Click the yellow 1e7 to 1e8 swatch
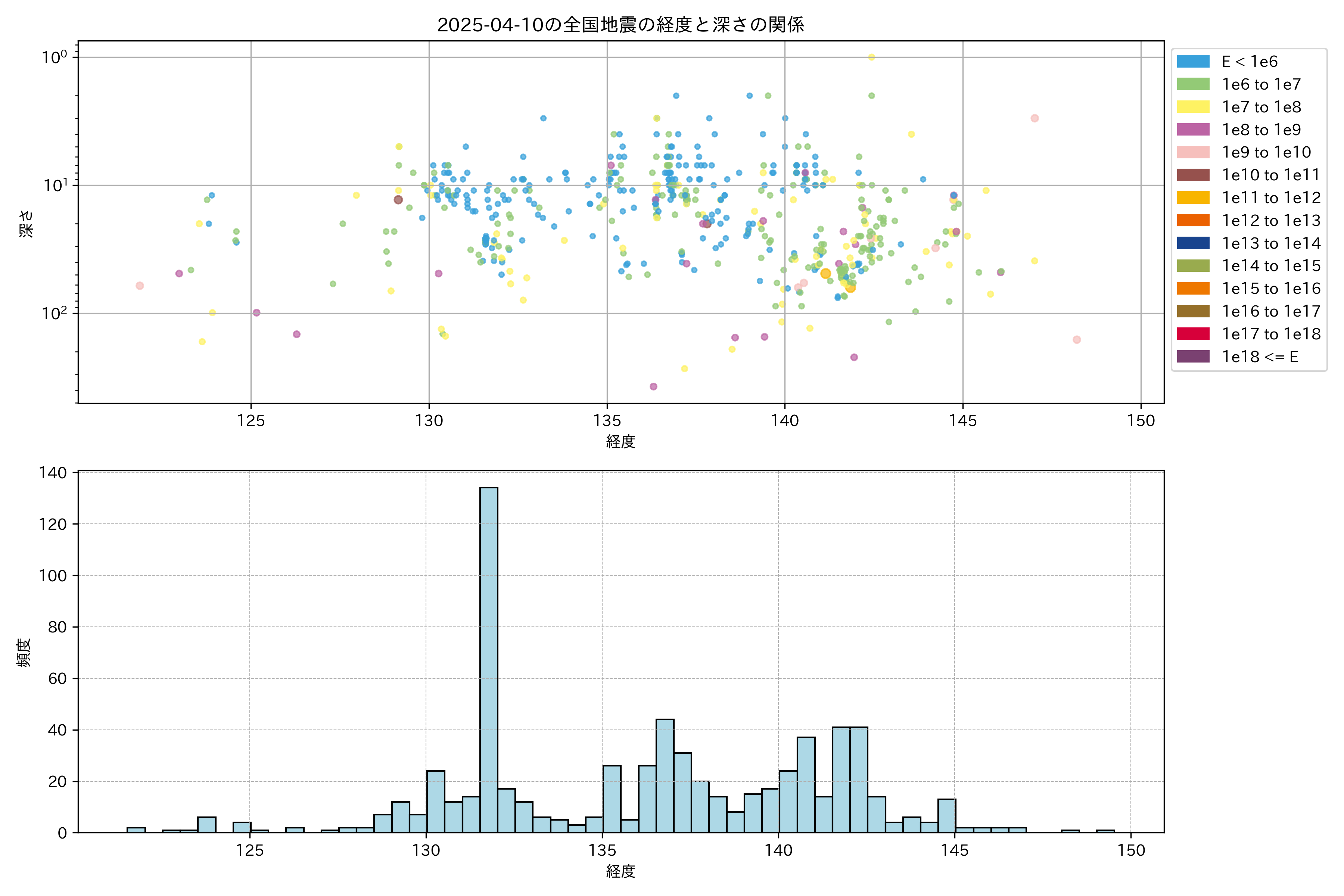The image size is (1344, 896). click(x=1193, y=107)
